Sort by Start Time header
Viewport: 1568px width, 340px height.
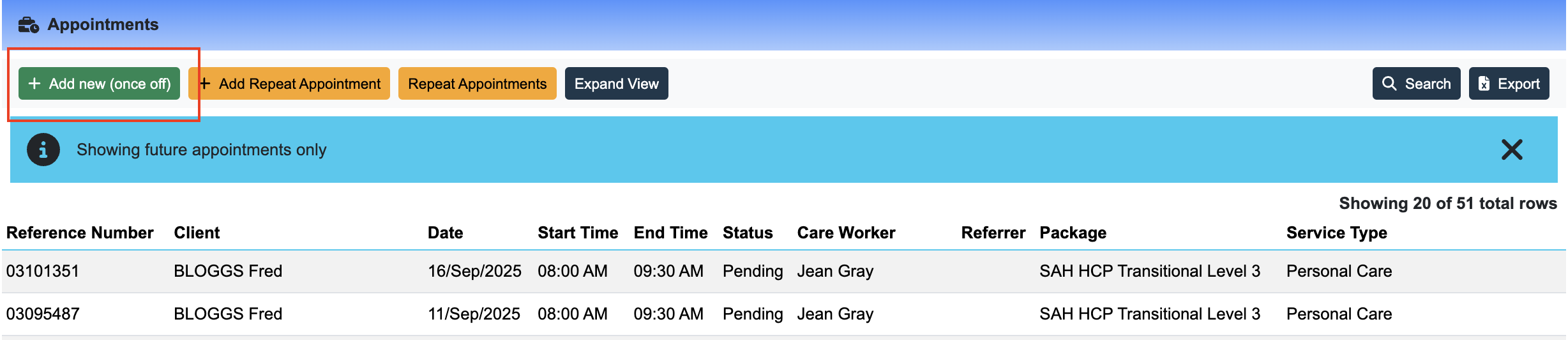click(577, 233)
